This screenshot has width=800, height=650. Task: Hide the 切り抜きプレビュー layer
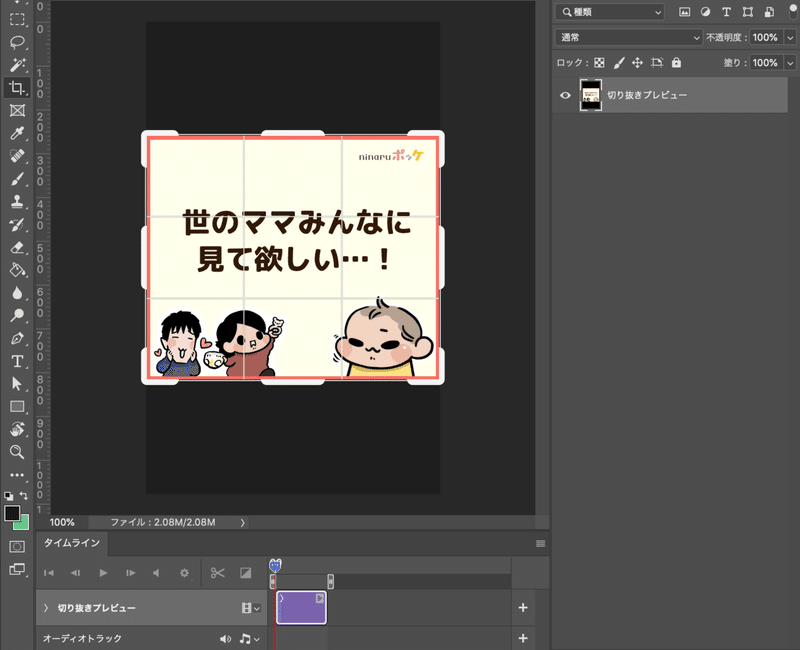tap(565, 95)
